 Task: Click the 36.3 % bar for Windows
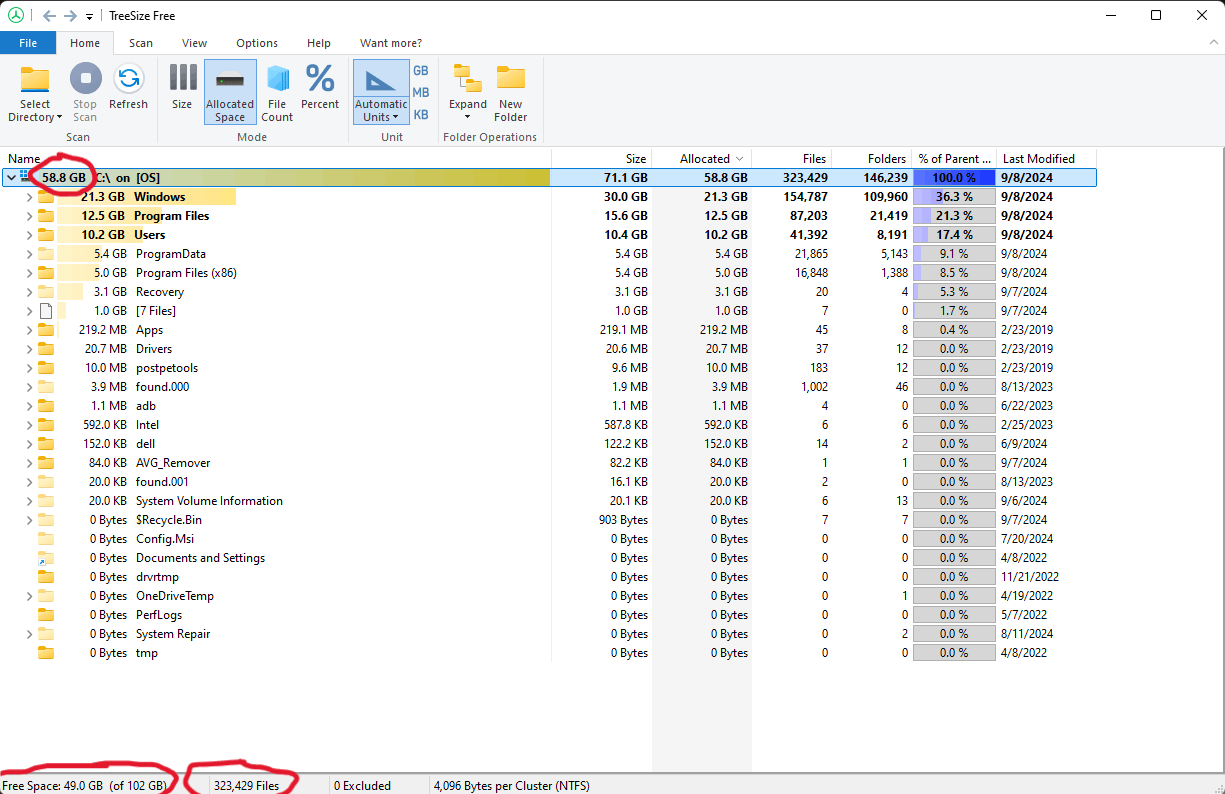[x=954, y=197]
